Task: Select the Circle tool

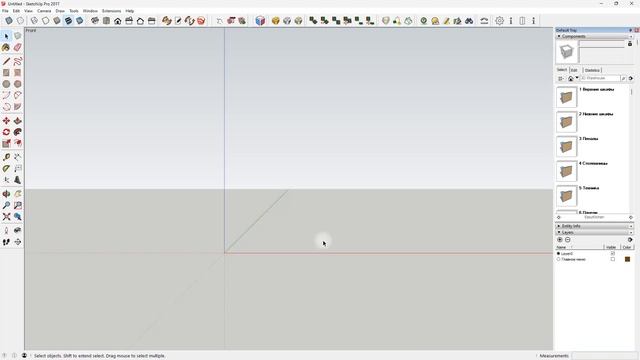Action: point(6,84)
